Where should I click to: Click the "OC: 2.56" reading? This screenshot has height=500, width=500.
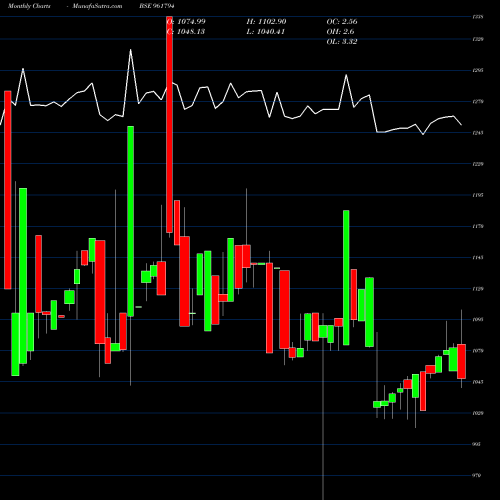click(x=342, y=22)
